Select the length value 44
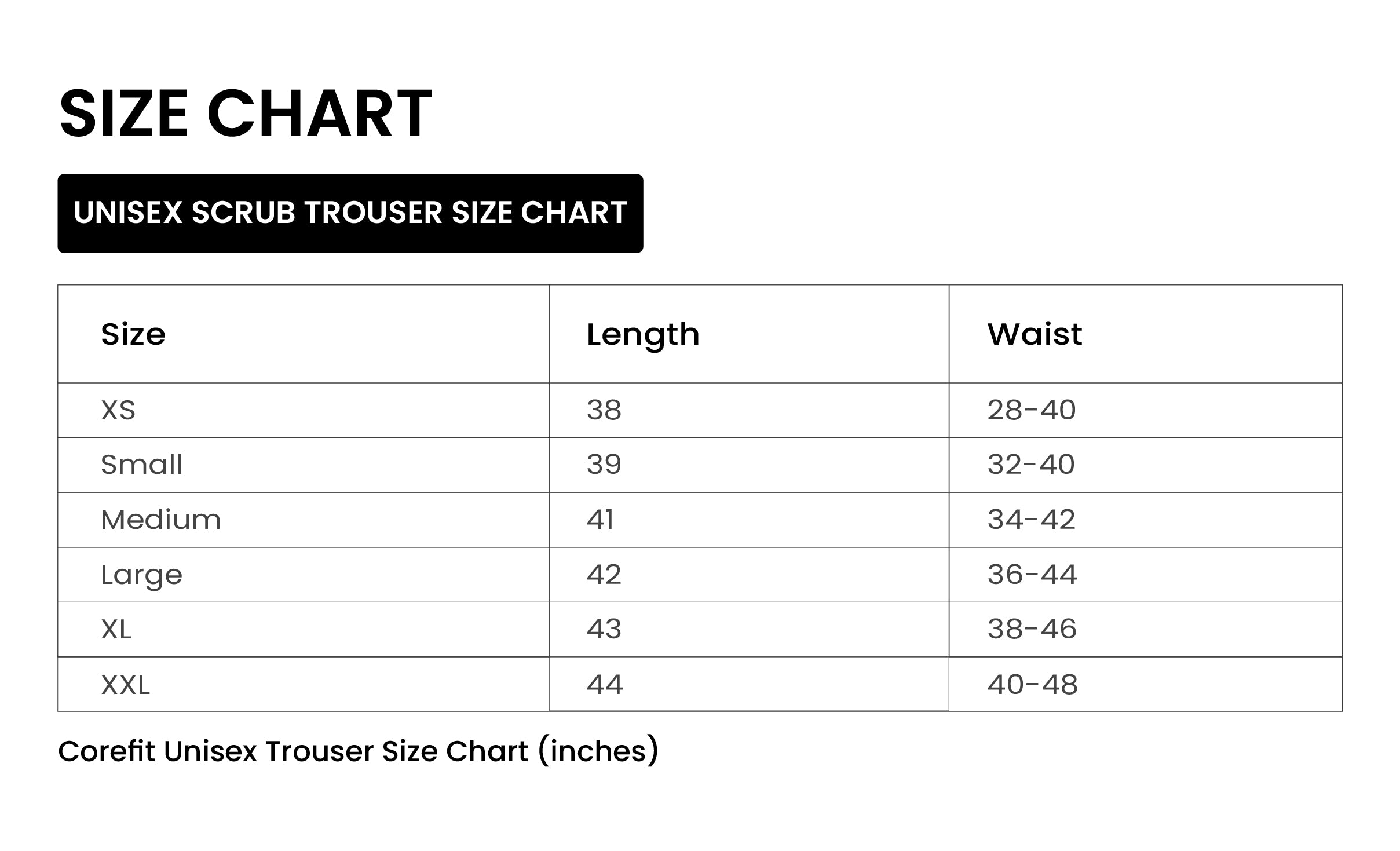Image resolution: width=1400 pixels, height=851 pixels. [604, 685]
